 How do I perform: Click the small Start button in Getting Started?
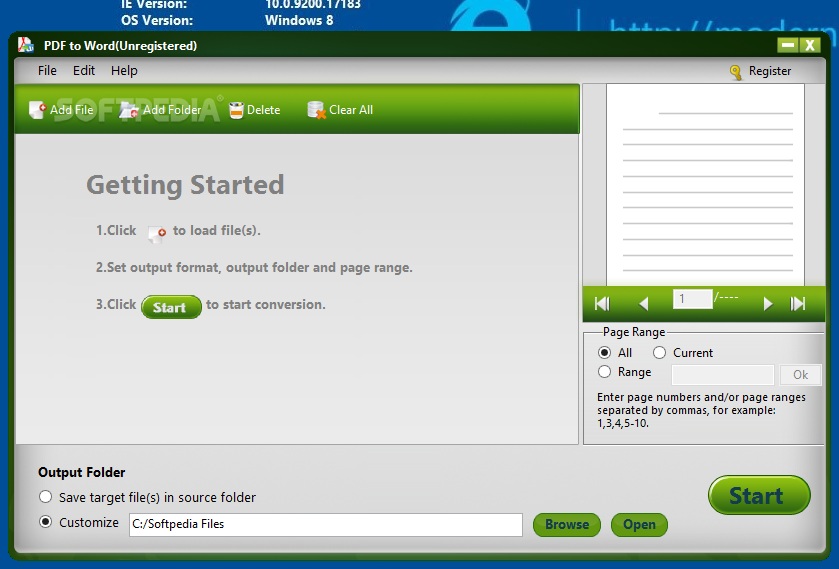(171, 307)
